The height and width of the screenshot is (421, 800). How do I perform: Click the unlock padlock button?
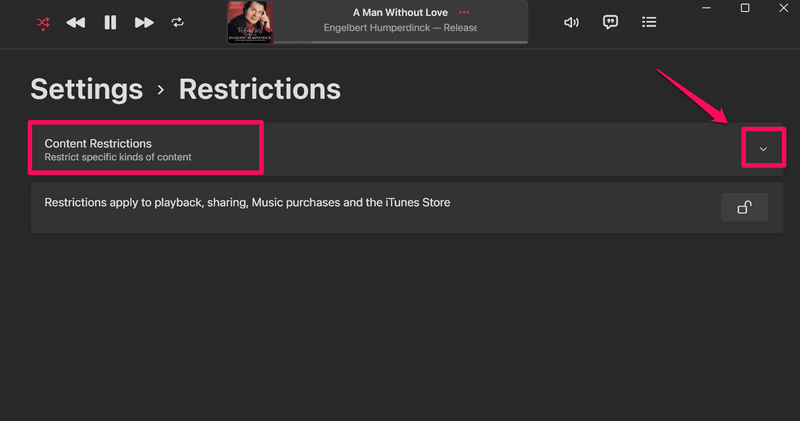[744, 207]
